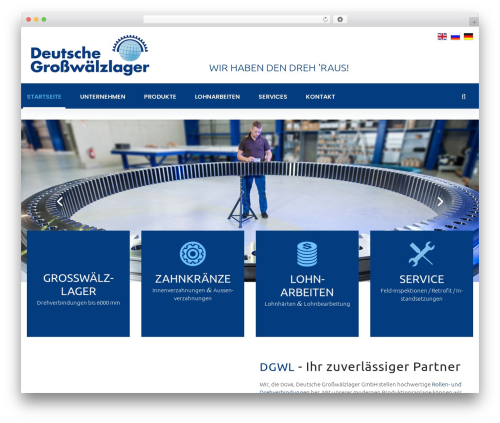Open the Services menu item
The height and width of the screenshot is (423, 500).
(273, 97)
